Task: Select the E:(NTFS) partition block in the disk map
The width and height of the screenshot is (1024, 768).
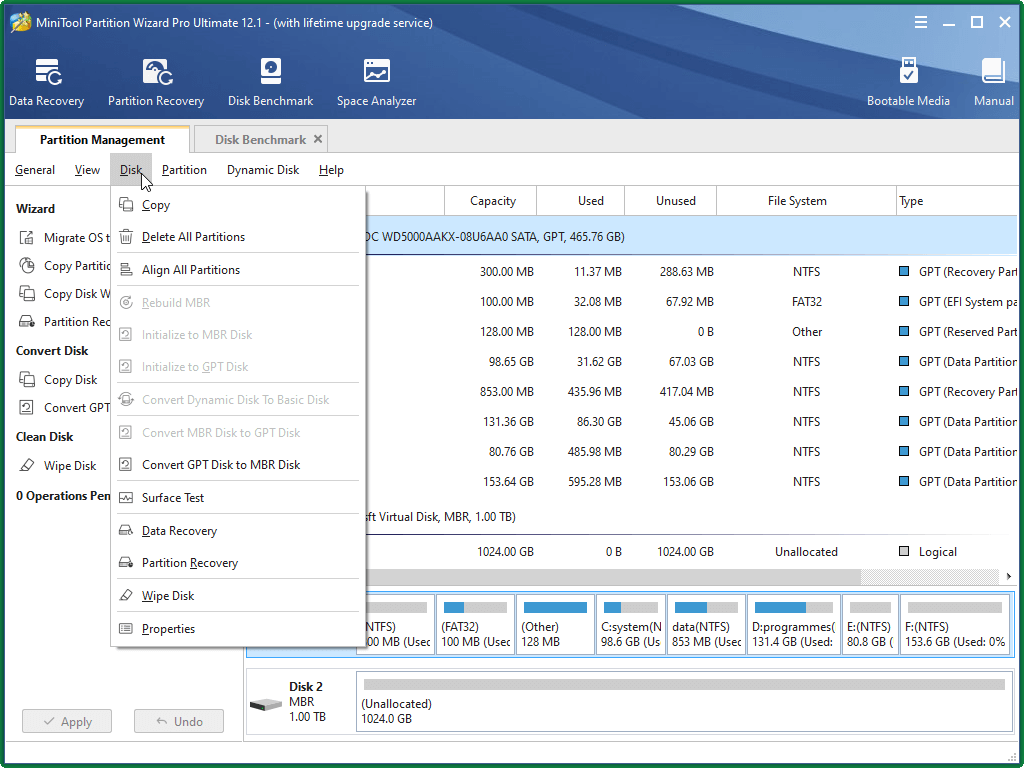Action: coord(871,625)
